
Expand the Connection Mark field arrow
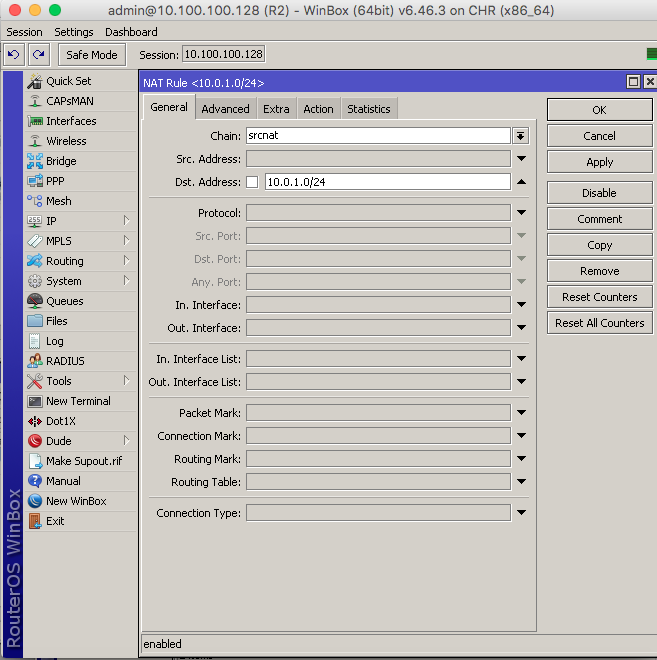(521, 436)
